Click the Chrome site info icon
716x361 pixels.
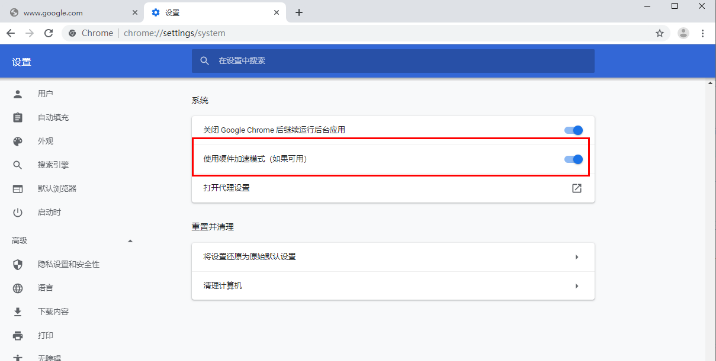72,33
